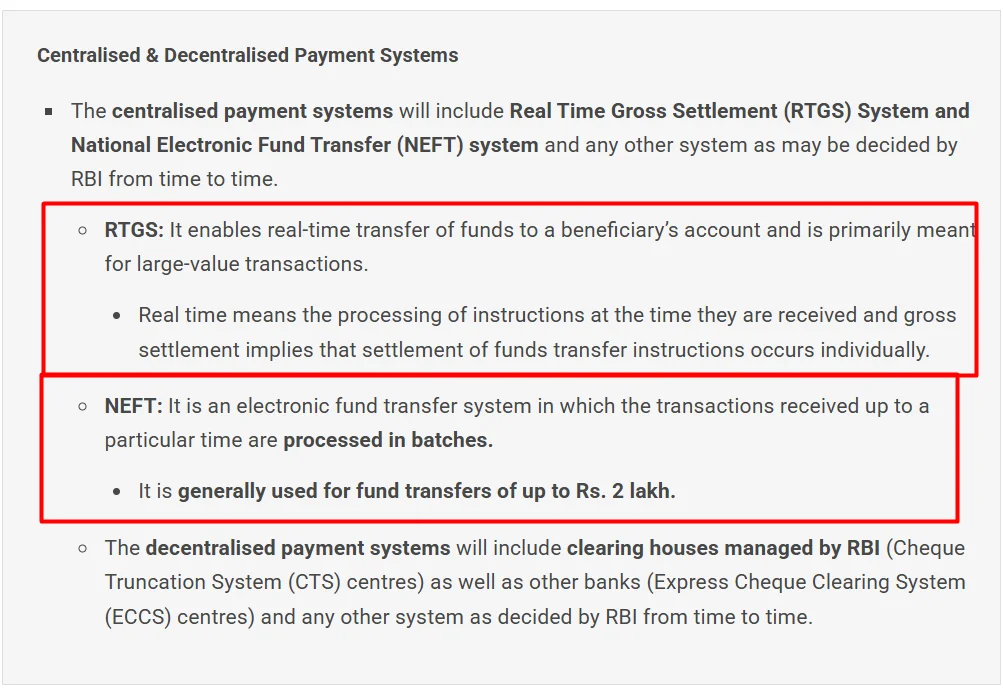Click the bold text processed in batches
Screen dimensions: 1003x692
tap(388, 440)
